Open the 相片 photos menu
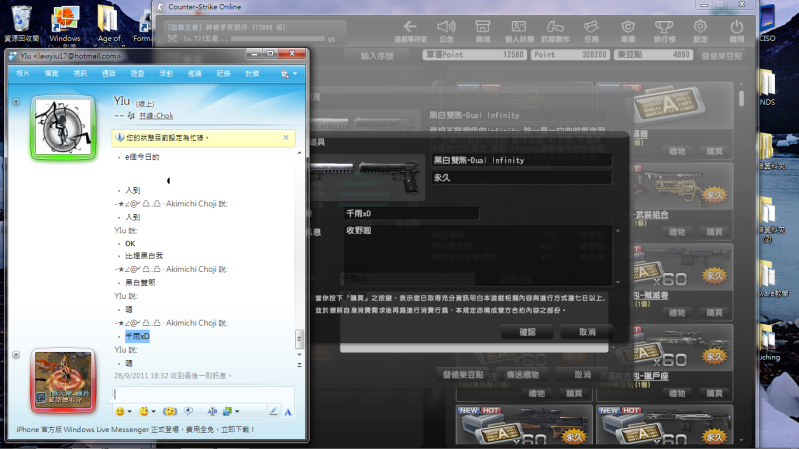799x449 pixels. coord(22,74)
